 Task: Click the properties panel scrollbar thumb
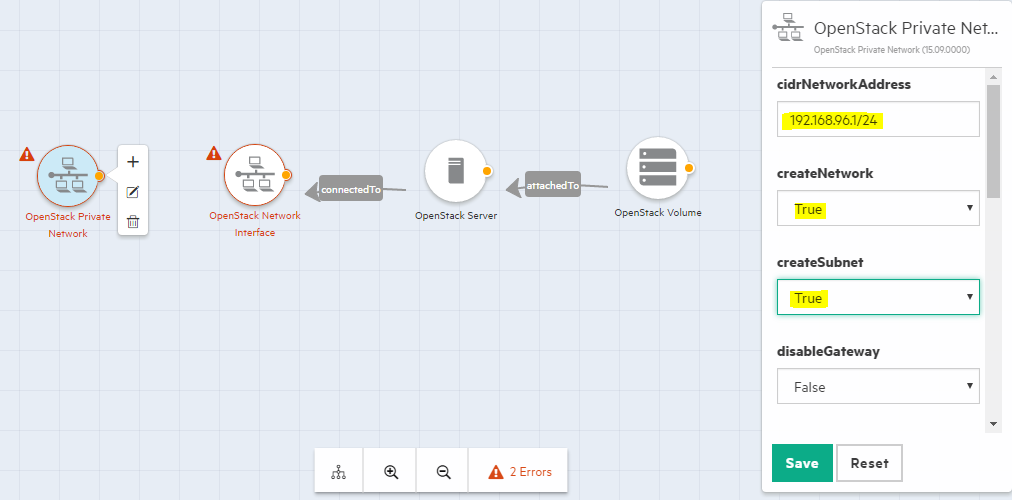pyautogui.click(x=993, y=141)
